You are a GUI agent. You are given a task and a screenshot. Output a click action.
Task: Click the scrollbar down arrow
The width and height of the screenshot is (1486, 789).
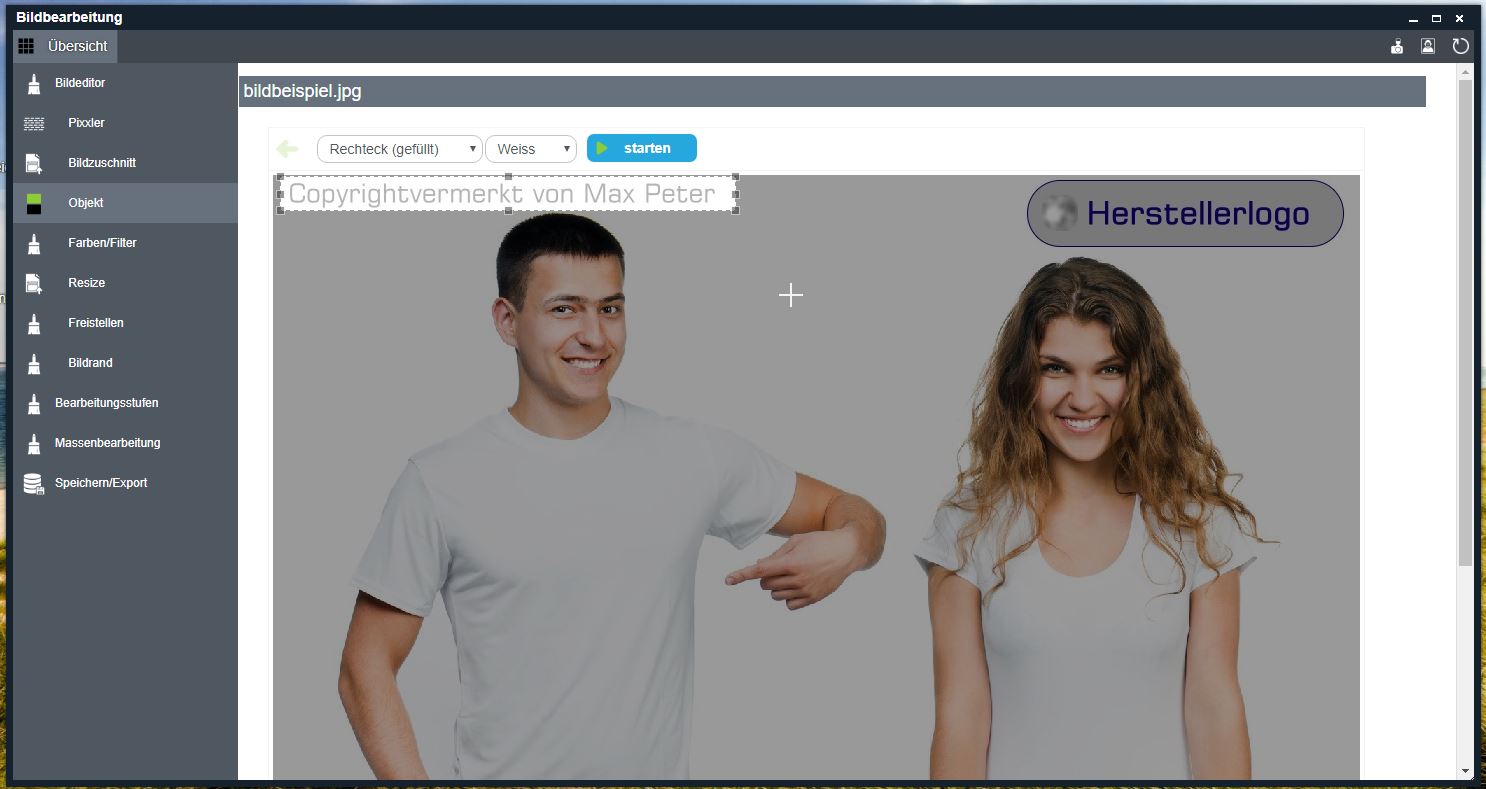point(1465,771)
